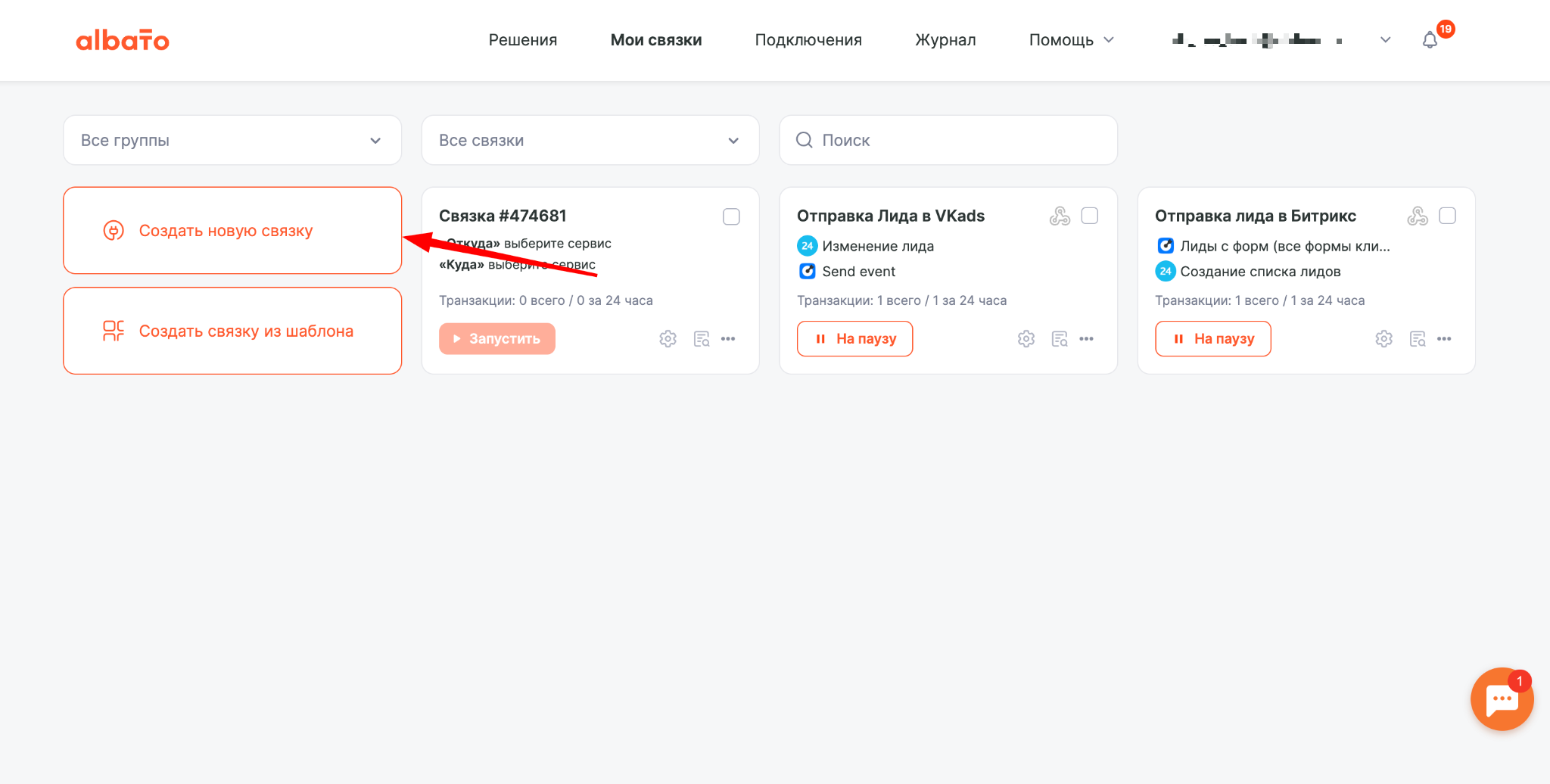Click webhook icon on Отправка лида в Битрикс card
Screen dimensions: 1550x784
pos(1418,216)
